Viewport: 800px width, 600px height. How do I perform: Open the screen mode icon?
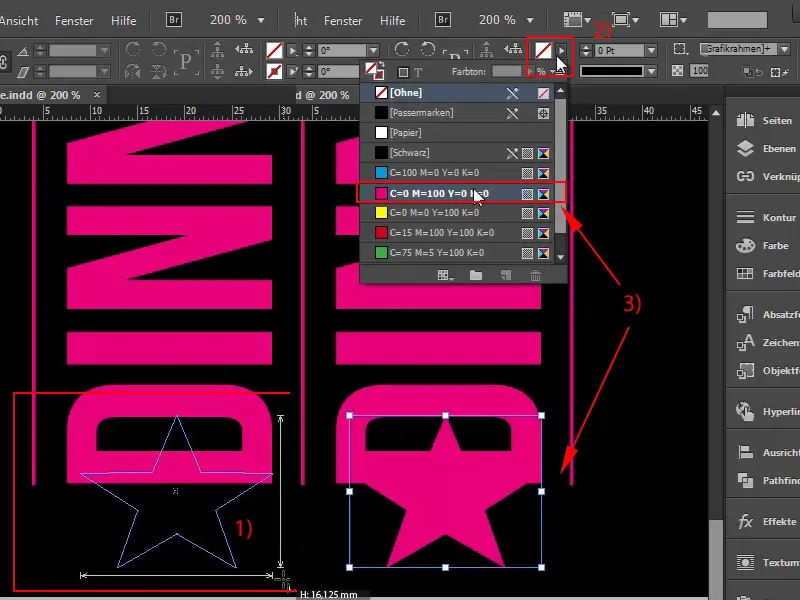pos(621,20)
